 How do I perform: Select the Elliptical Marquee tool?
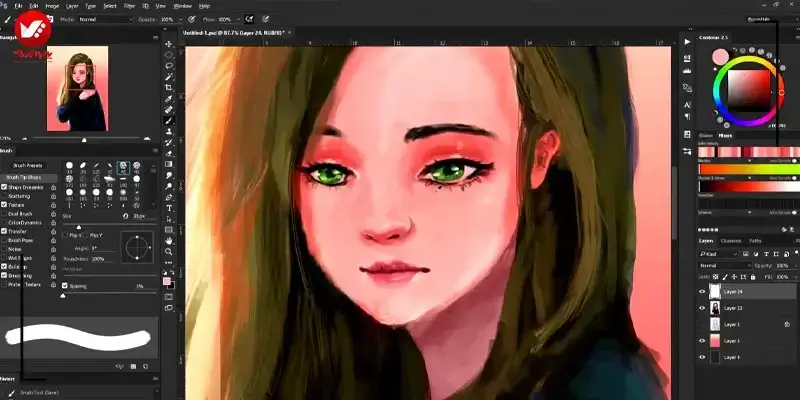[x=169, y=55]
